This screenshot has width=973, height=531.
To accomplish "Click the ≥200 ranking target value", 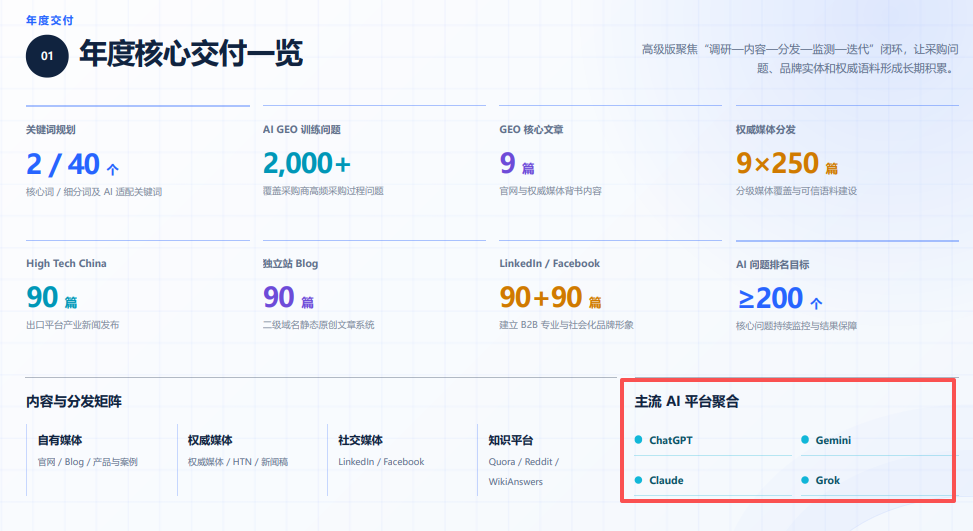I will [x=770, y=298].
